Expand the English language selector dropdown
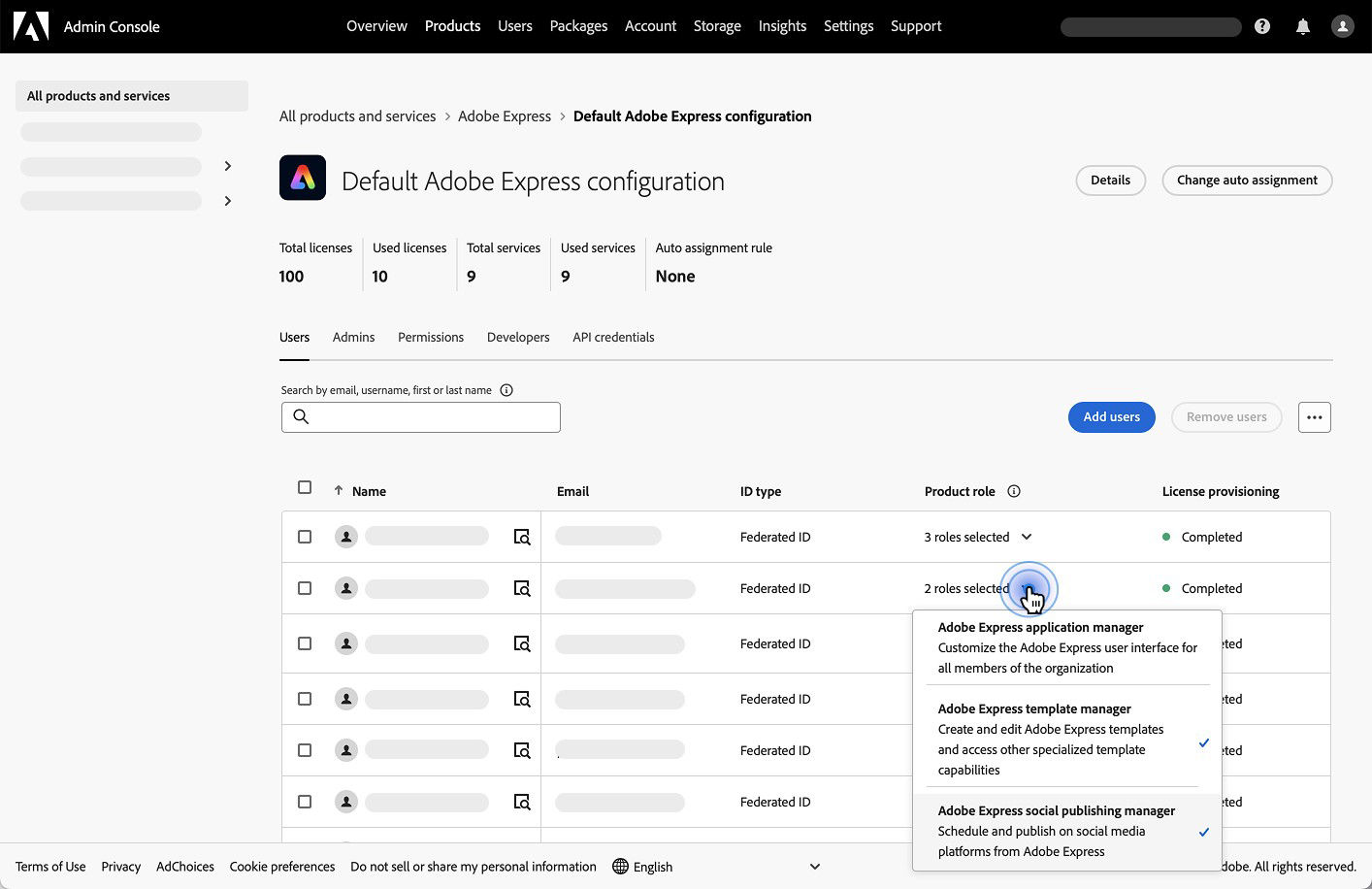This screenshot has width=1372, height=889. coord(814,866)
